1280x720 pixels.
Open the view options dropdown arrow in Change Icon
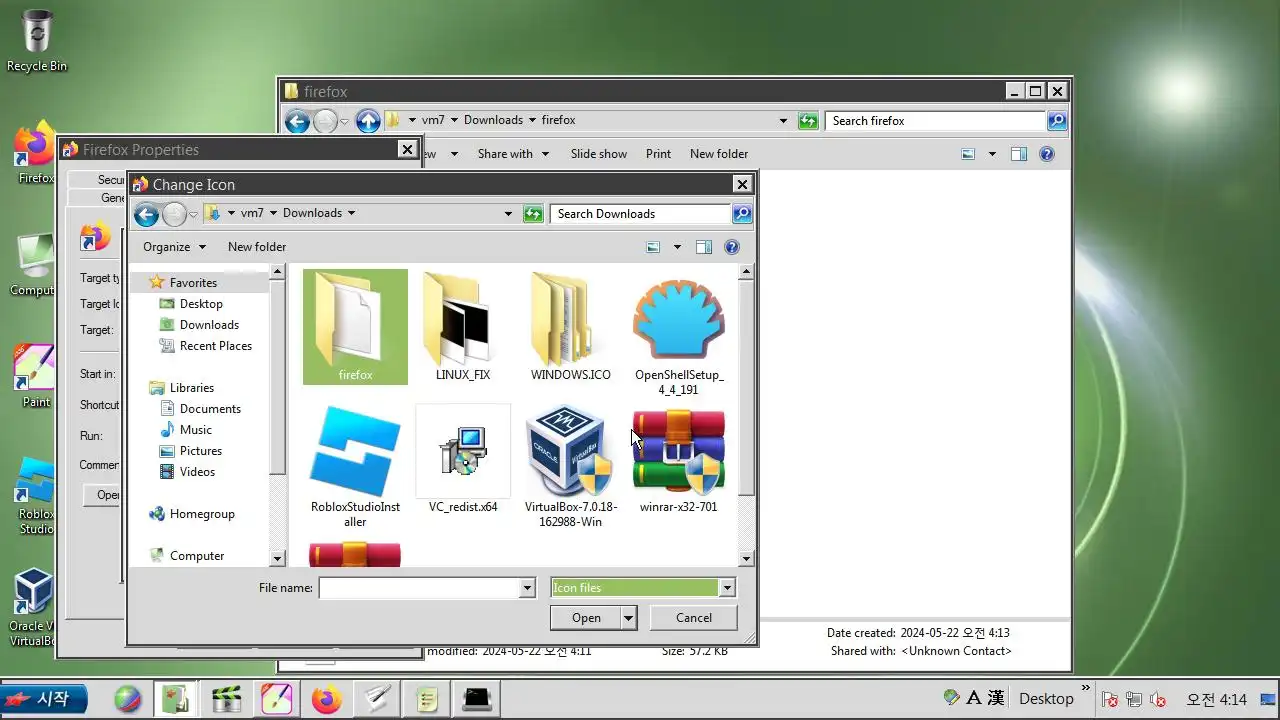point(677,247)
